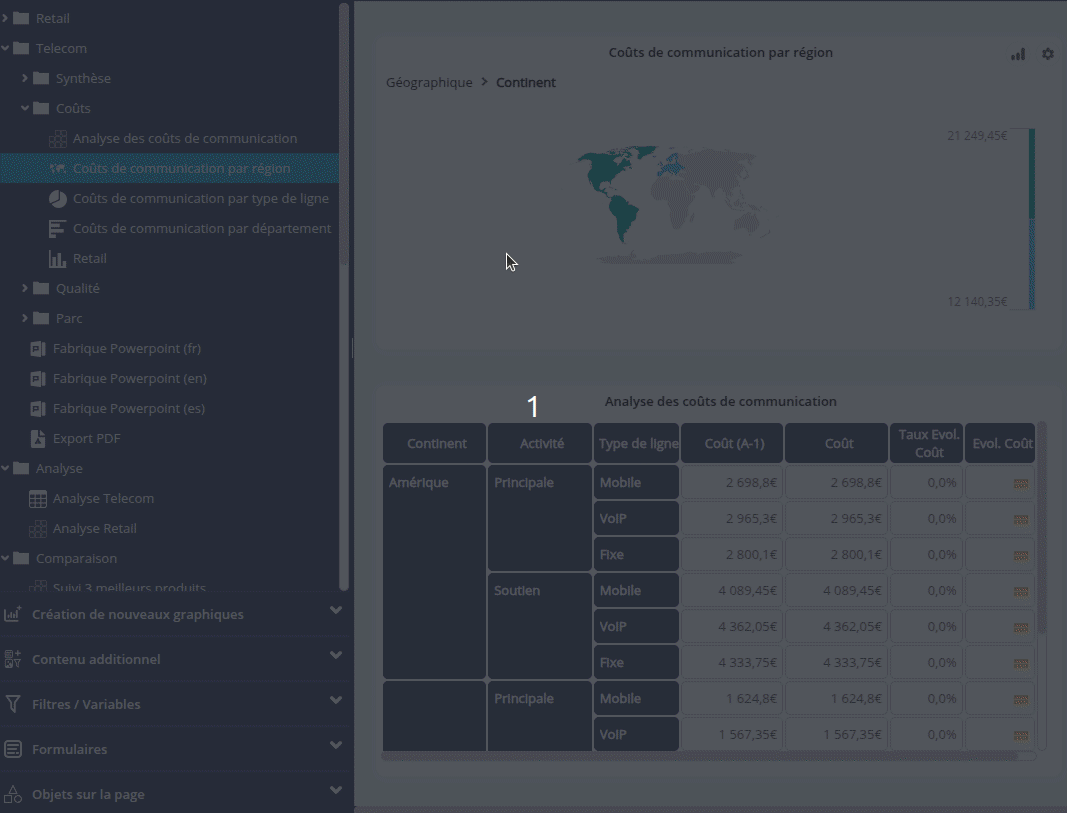This screenshot has height=813, width=1067.
Task: Open the settings gear for the chart
Action: click(x=1048, y=54)
